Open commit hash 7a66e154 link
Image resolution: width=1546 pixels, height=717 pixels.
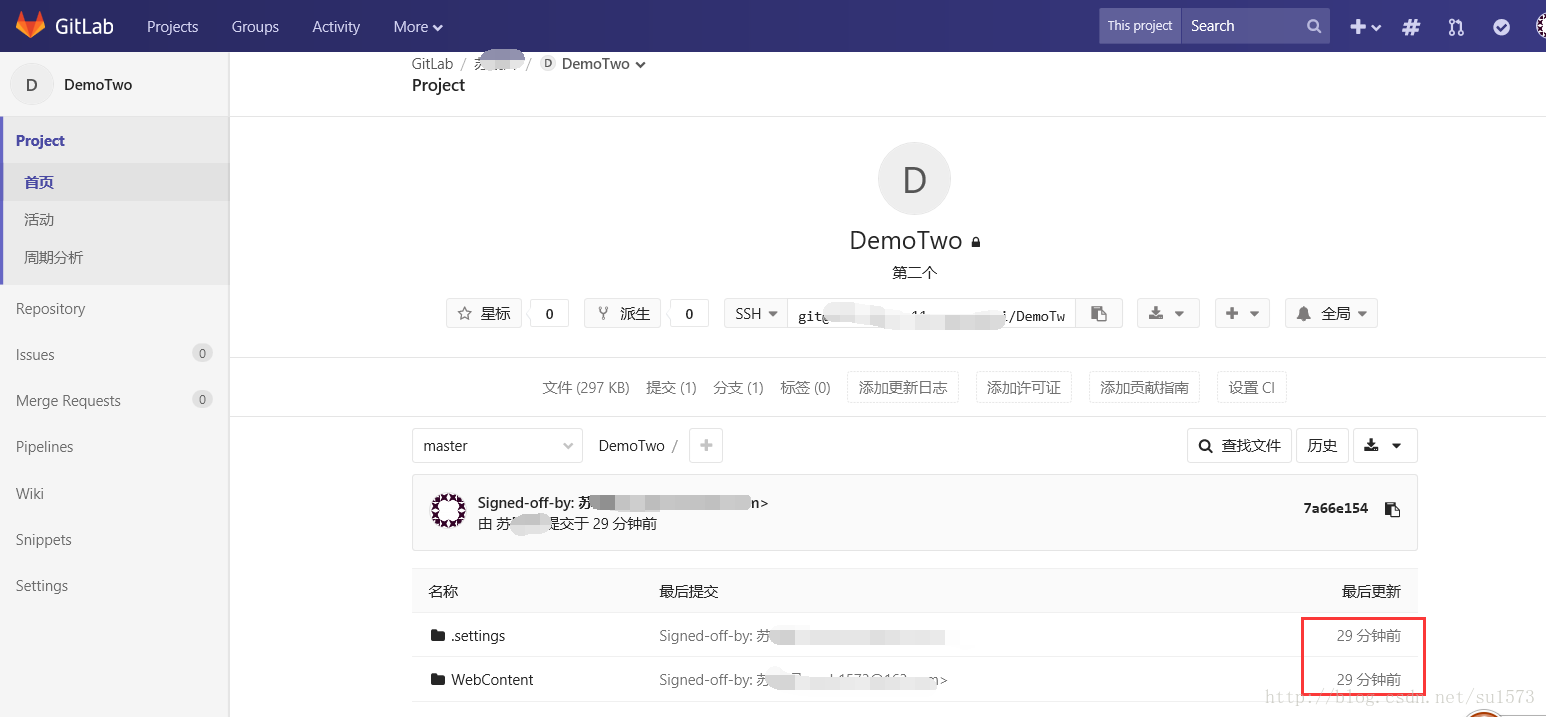pos(1335,508)
